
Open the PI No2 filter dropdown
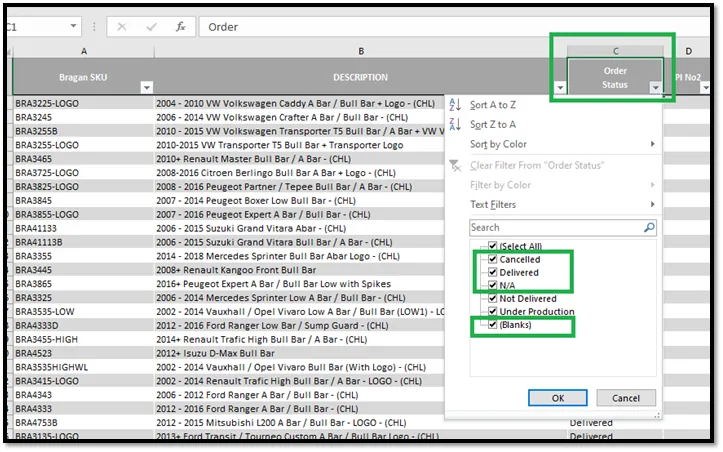(705, 87)
